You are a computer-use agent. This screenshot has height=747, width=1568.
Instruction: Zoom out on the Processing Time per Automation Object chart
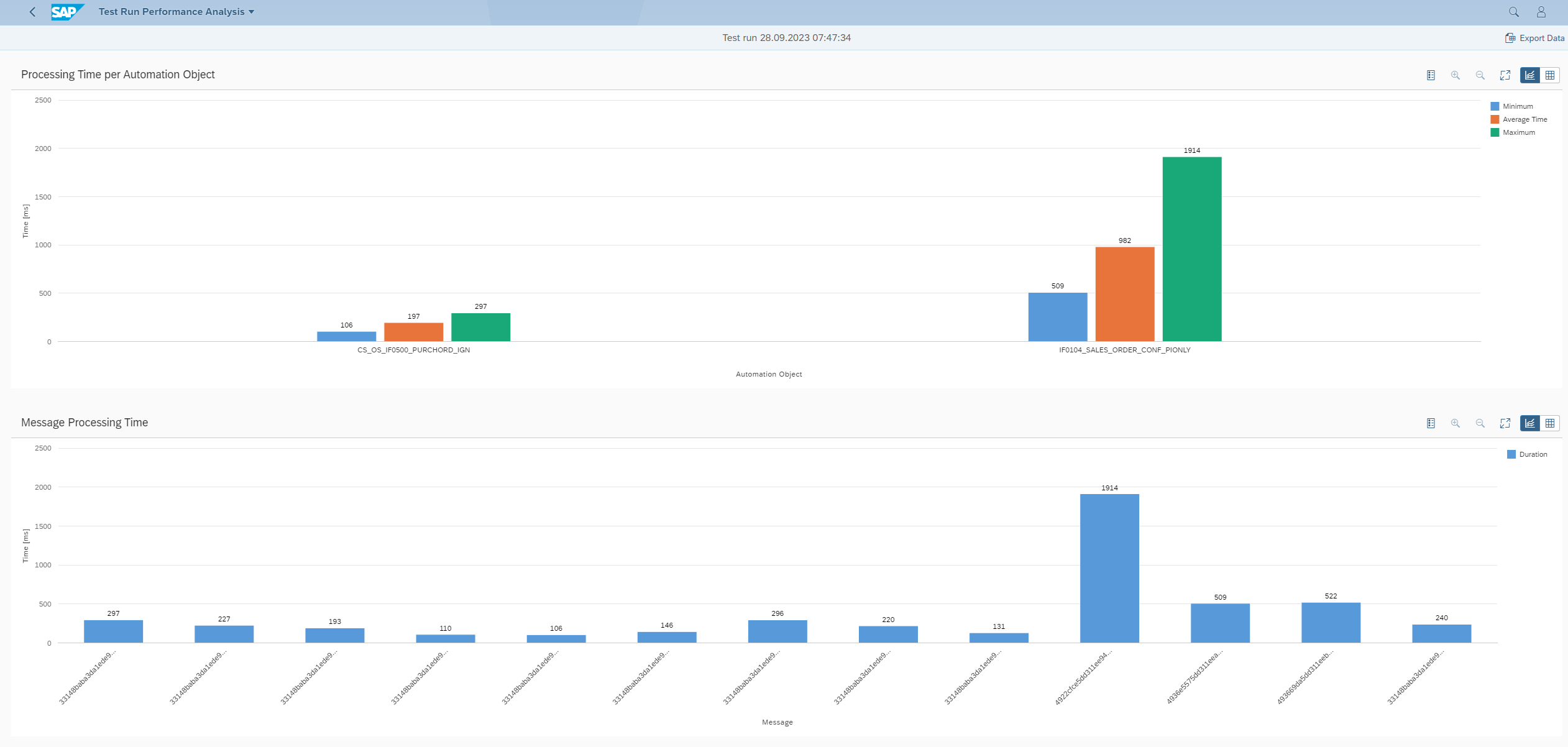click(1480, 75)
